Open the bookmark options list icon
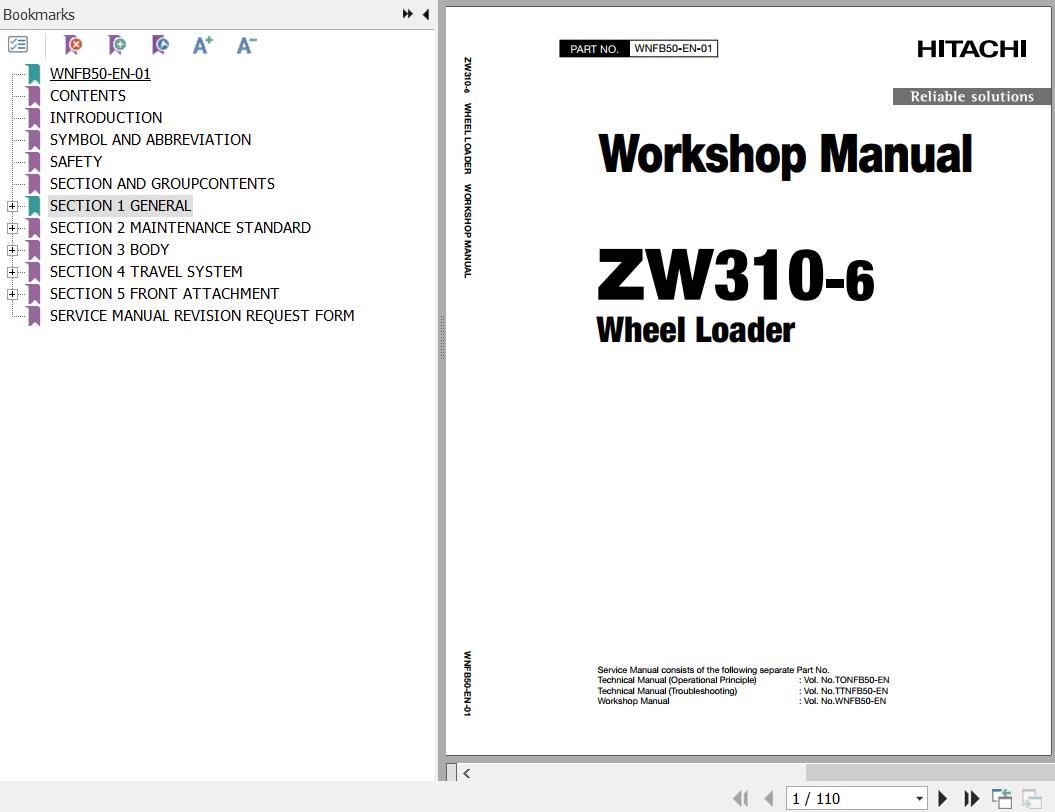Image resolution: width=1055 pixels, height=812 pixels. click(x=17, y=45)
